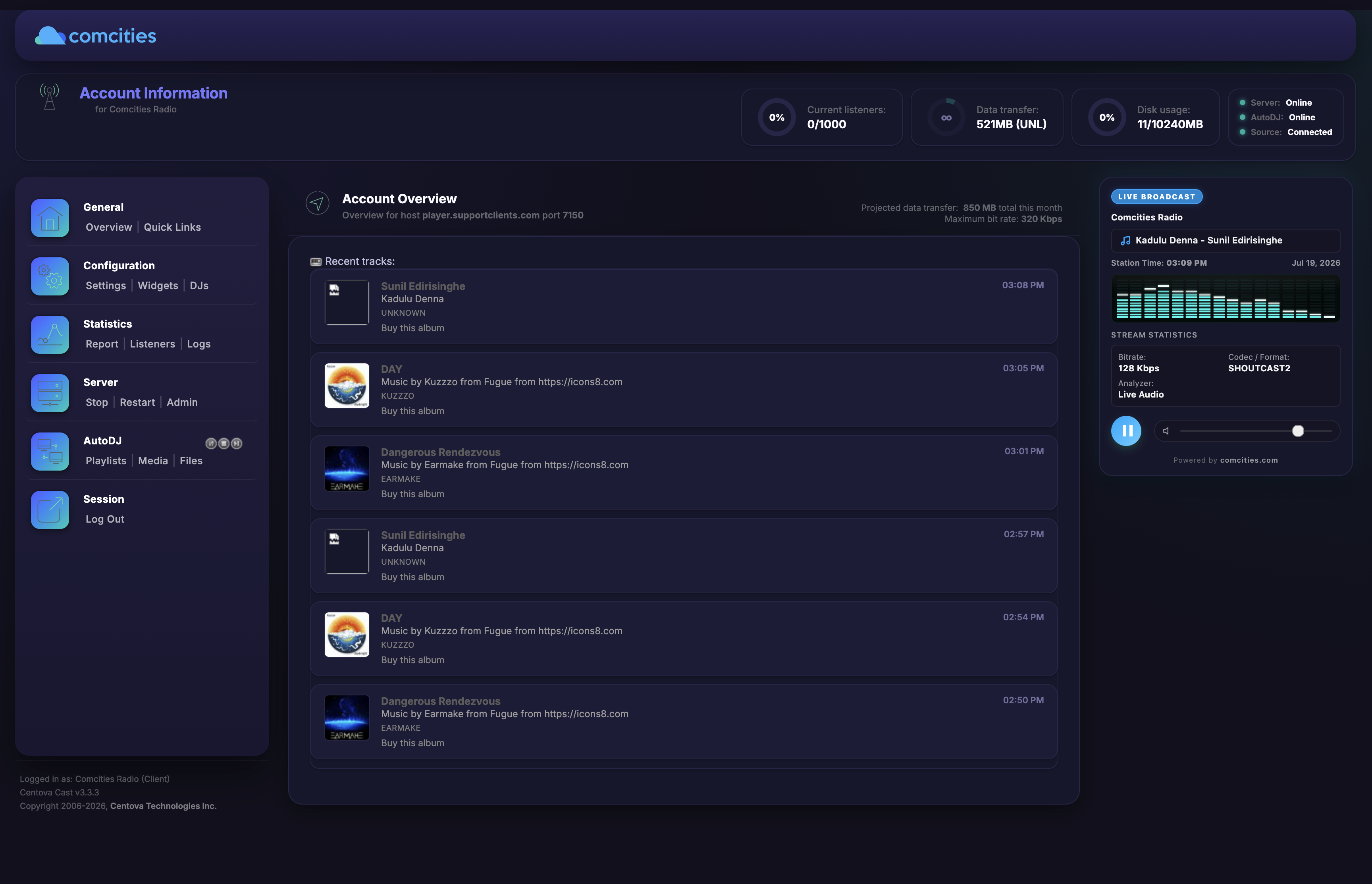Screen dimensions: 1372x884
Task: Click the 128 Kbps bitrate value
Action: 1139,369
